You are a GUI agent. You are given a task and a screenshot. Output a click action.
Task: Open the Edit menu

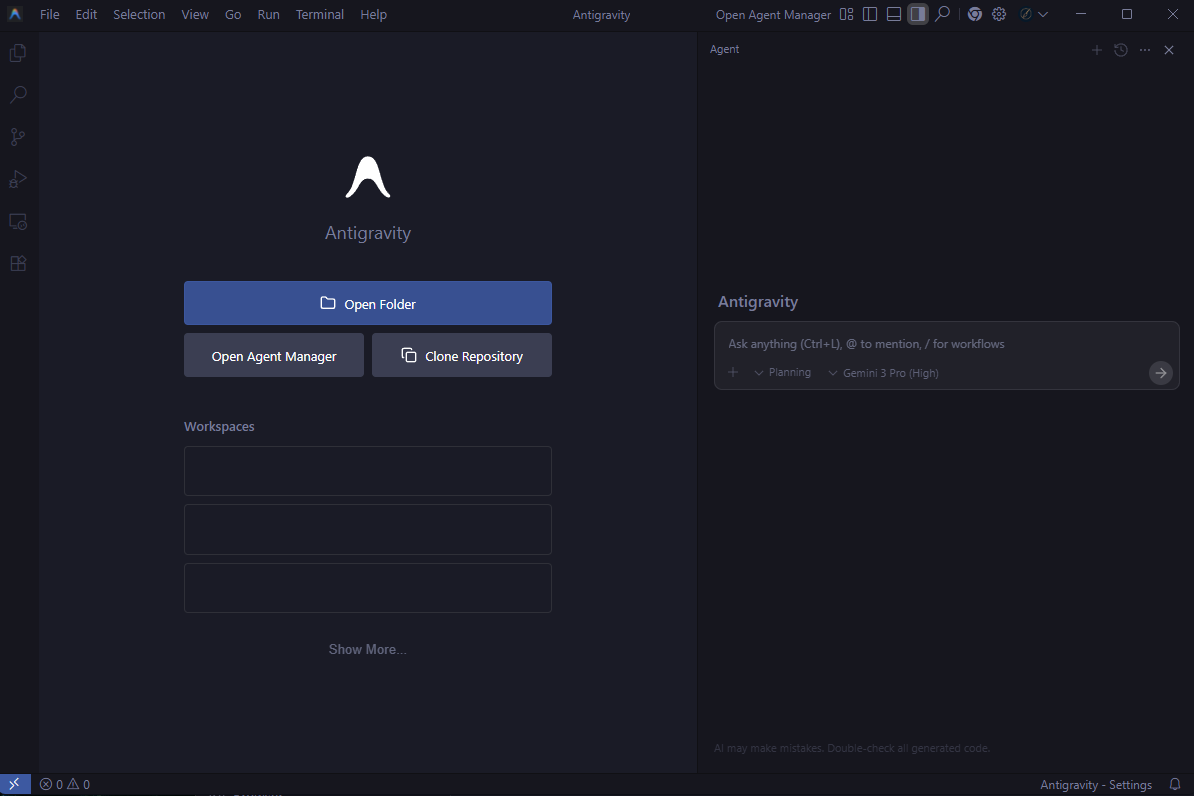pyautogui.click(x=86, y=14)
